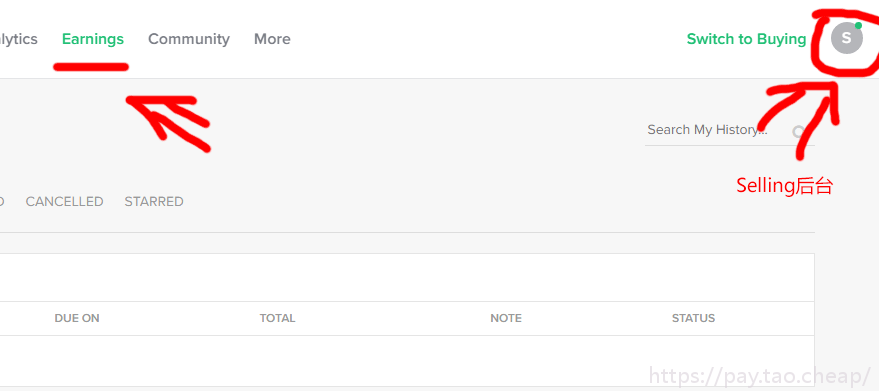Viewport: 879px width, 391px height.
Task: Click the red double arrow below Earnings
Action: [x=168, y=123]
